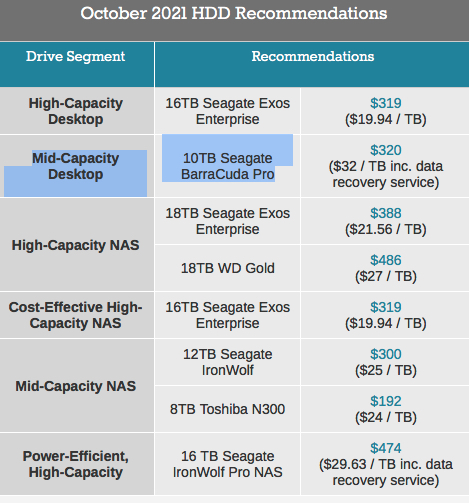The image size is (469, 503).
Task: Open the $319 price link for High-Capacity Desktop
Action: [386, 103]
